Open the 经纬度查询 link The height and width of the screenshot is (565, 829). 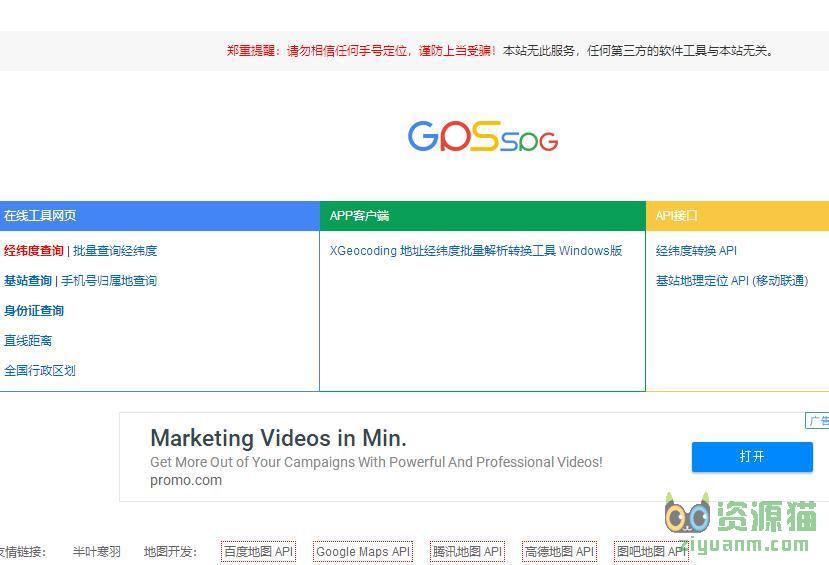[x=33, y=251]
